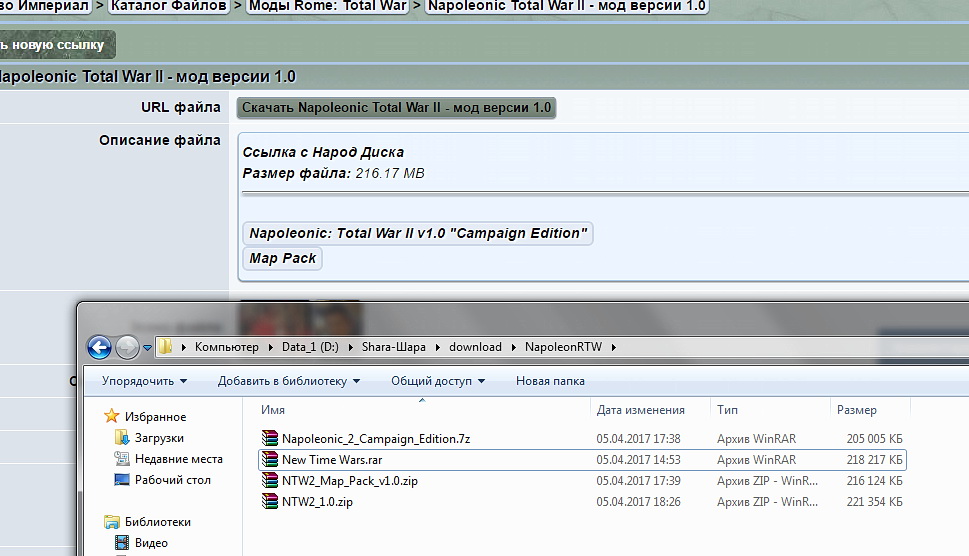Click the Избранное star icon
The image size is (969, 556).
[x=112, y=416]
